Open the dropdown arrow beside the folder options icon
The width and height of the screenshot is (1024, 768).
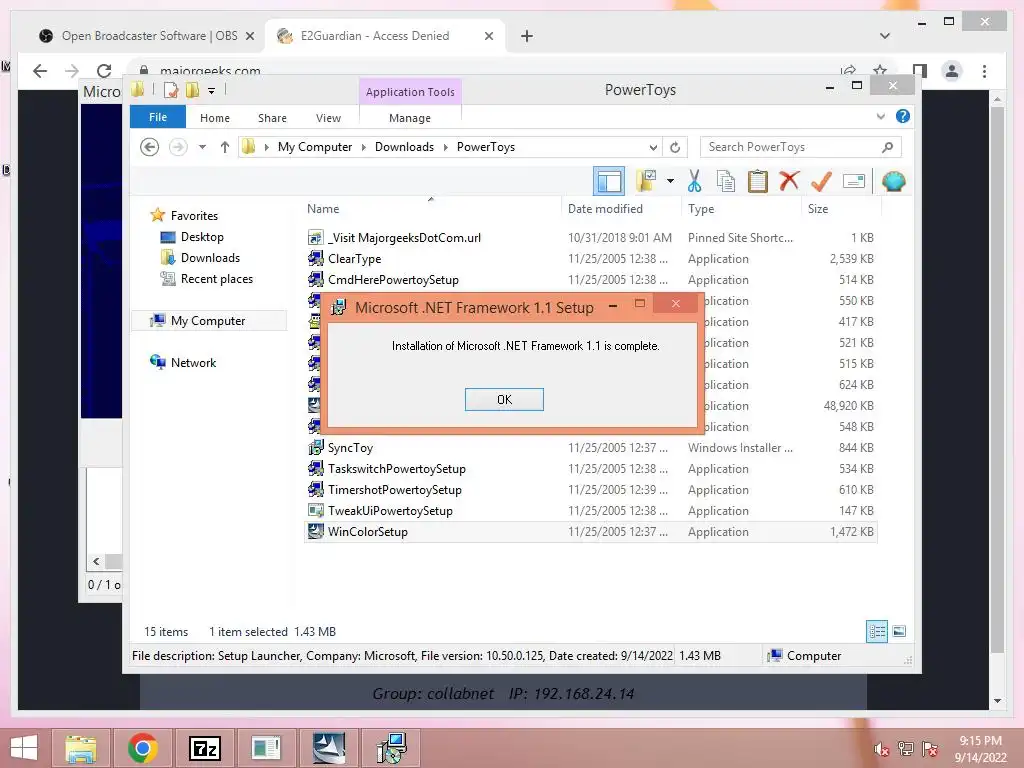tap(670, 181)
